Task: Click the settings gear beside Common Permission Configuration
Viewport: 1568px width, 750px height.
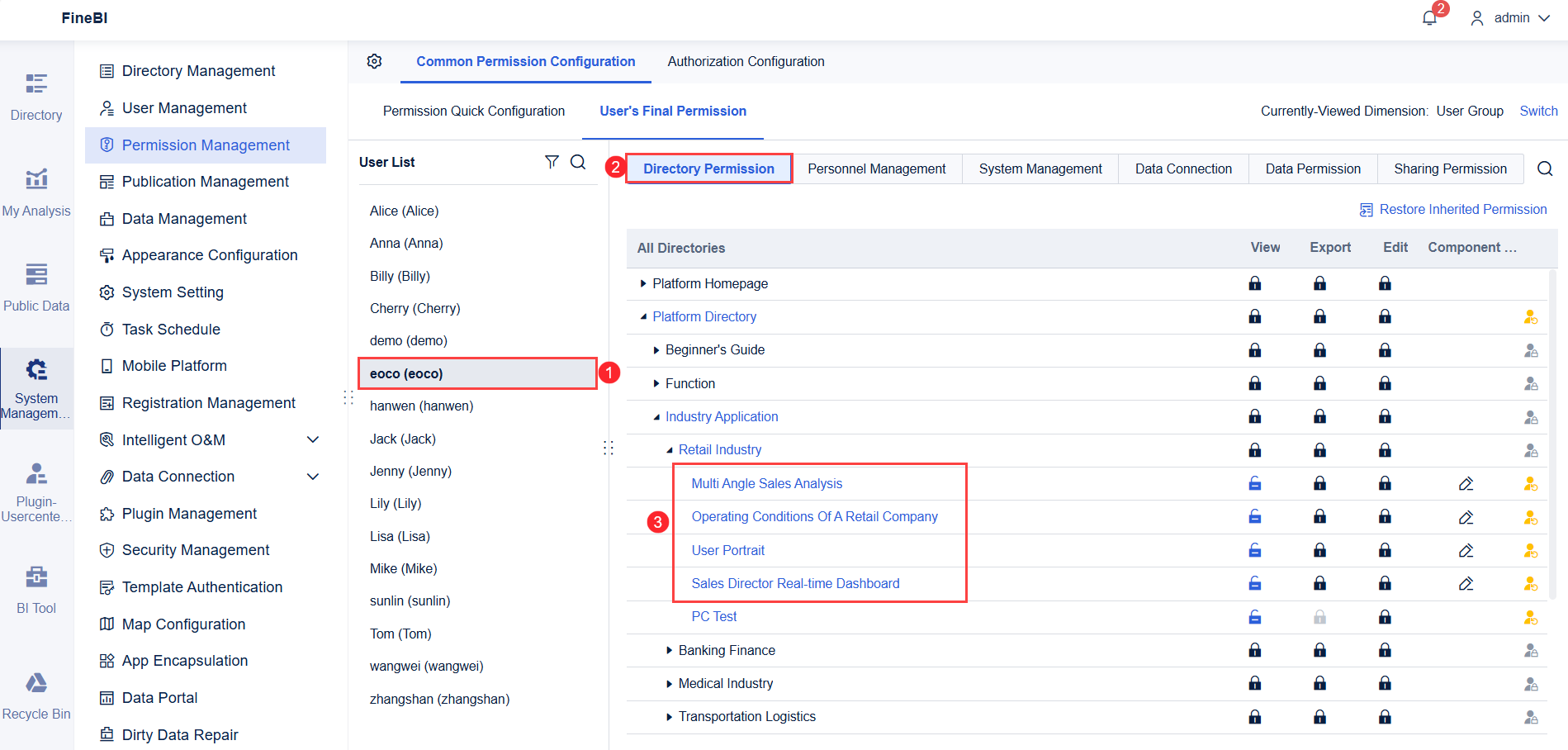Action: coord(374,61)
